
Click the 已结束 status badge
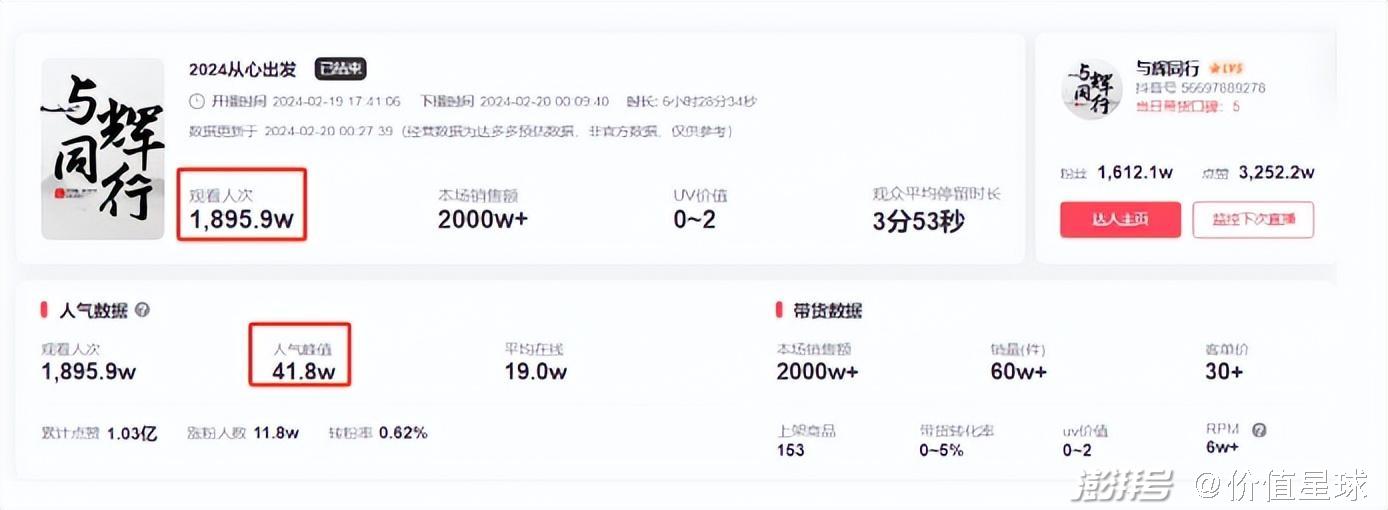click(x=341, y=69)
